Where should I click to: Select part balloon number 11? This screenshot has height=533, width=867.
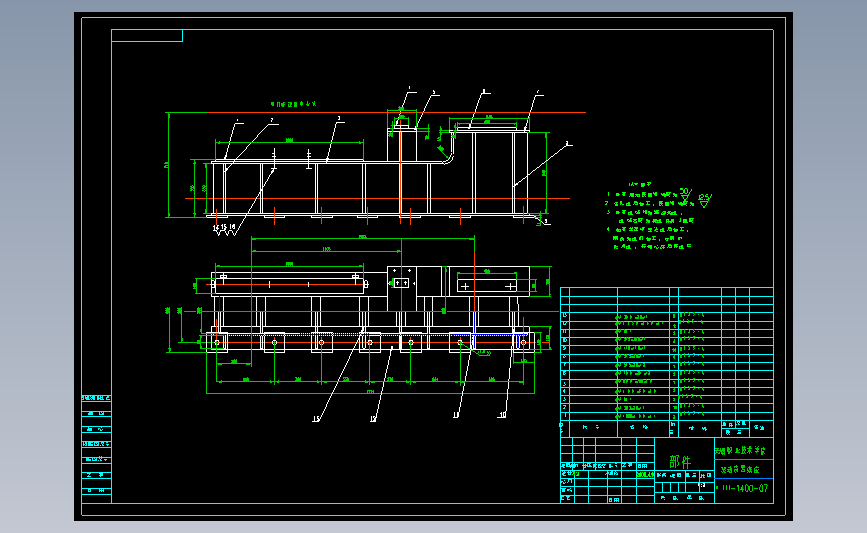456,415
